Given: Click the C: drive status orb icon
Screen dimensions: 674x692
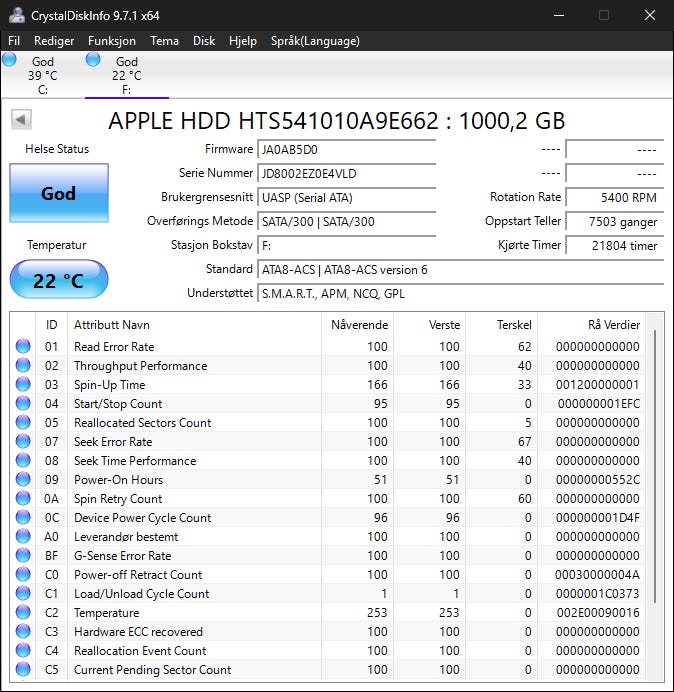Looking at the screenshot, I should (x=10, y=60).
